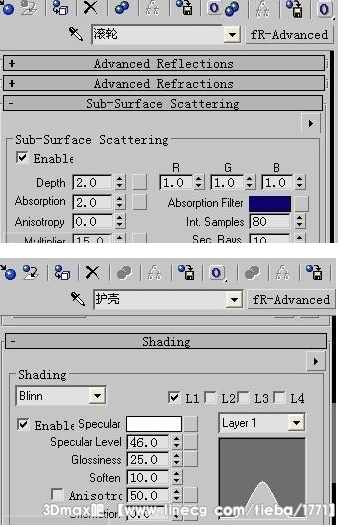Click map button beside Absorption Filter swatch
The width and height of the screenshot is (364, 527).
301,204
